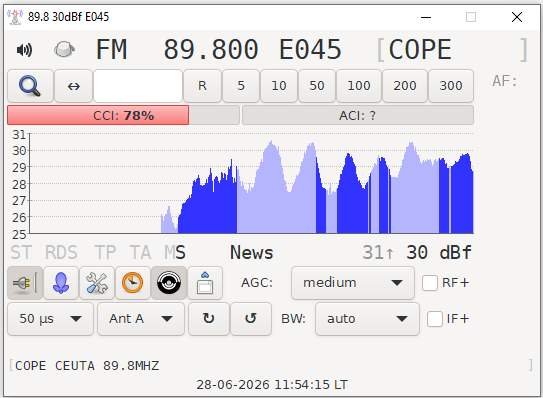This screenshot has height=398, width=543.
Task: Open the spectral scan magnifier tool
Action: click(x=30, y=86)
